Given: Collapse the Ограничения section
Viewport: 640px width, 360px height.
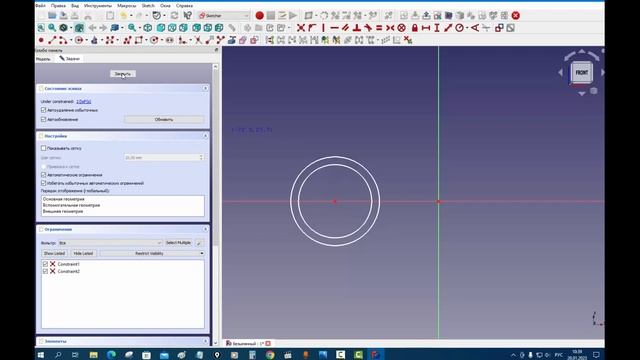Looking at the screenshot, I should pos(205,229).
